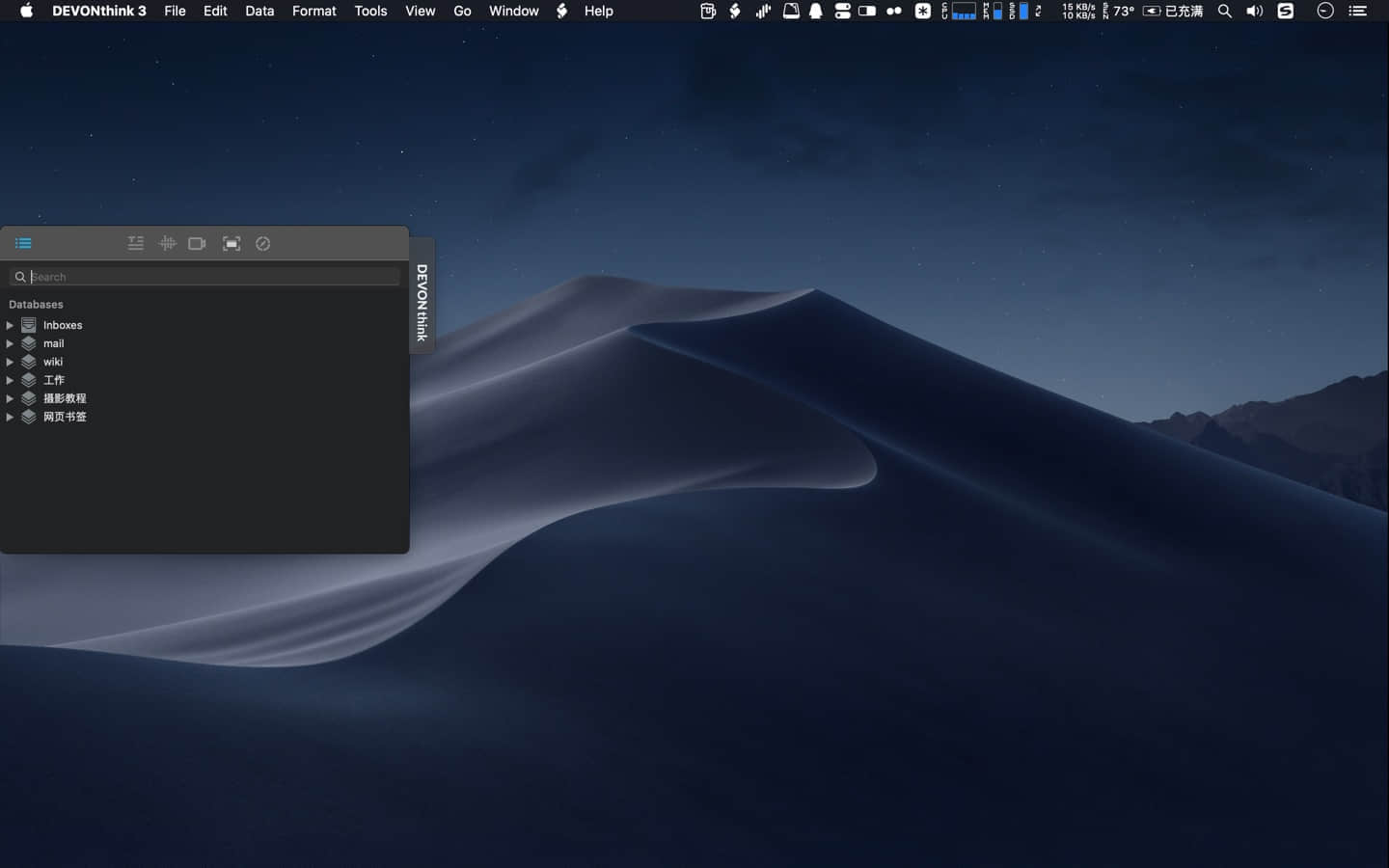Select the 摄影教程 database row
The width and height of the screenshot is (1389, 868).
coord(204,398)
